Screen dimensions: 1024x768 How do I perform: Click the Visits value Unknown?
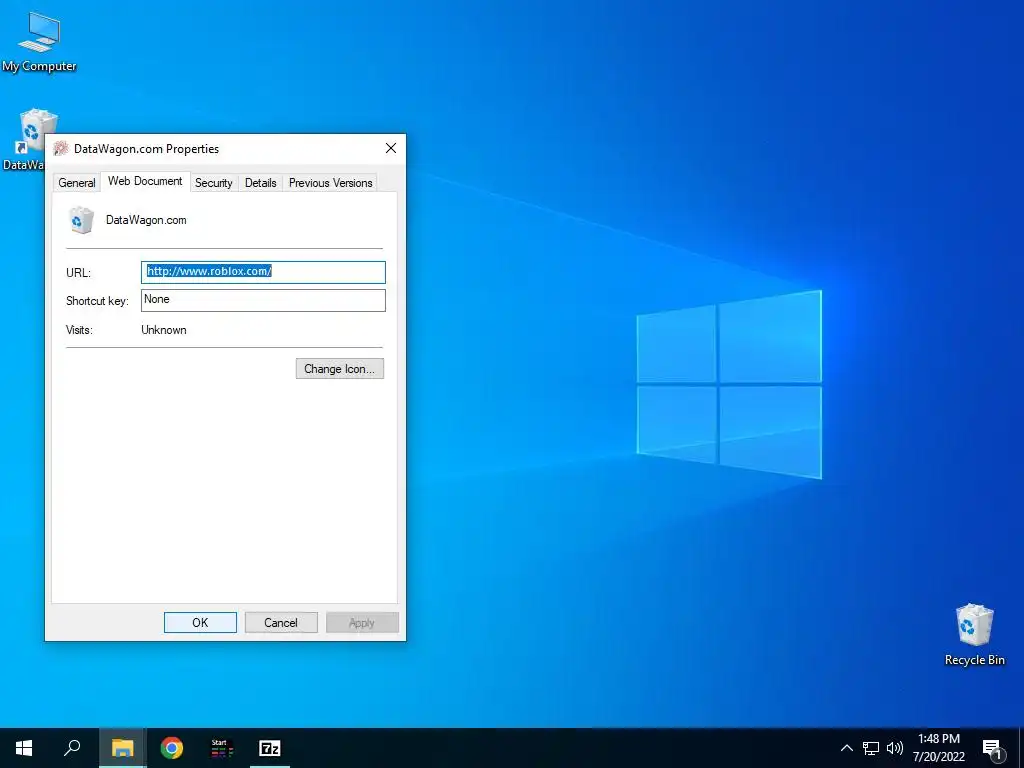point(164,330)
